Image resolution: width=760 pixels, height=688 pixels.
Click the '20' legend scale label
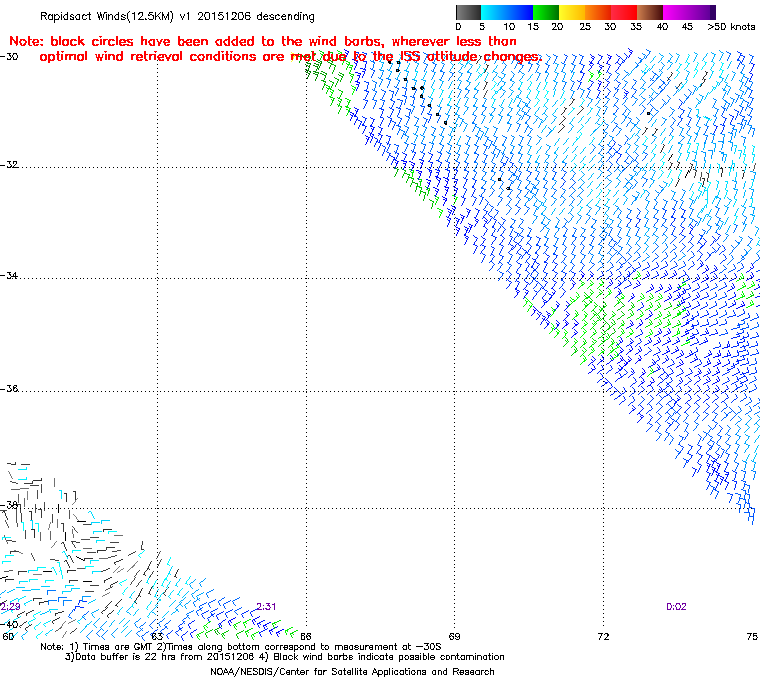coord(557,27)
